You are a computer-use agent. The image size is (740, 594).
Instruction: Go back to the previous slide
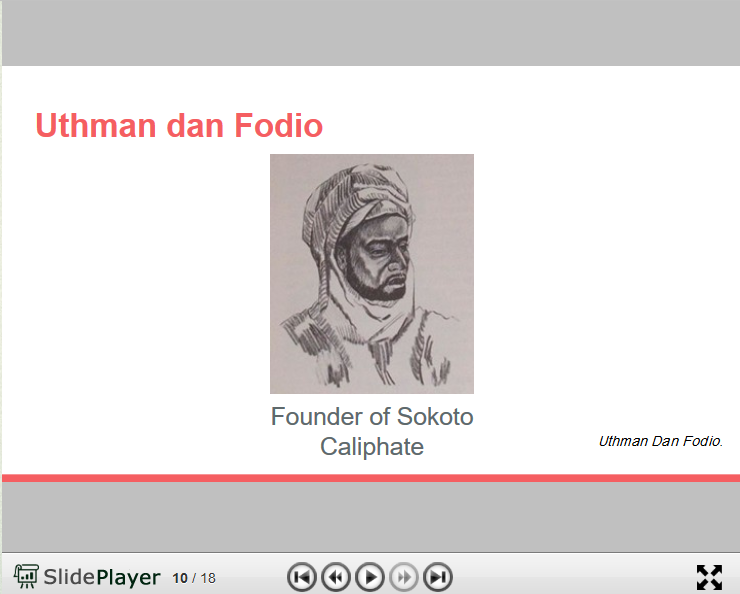[x=336, y=577]
